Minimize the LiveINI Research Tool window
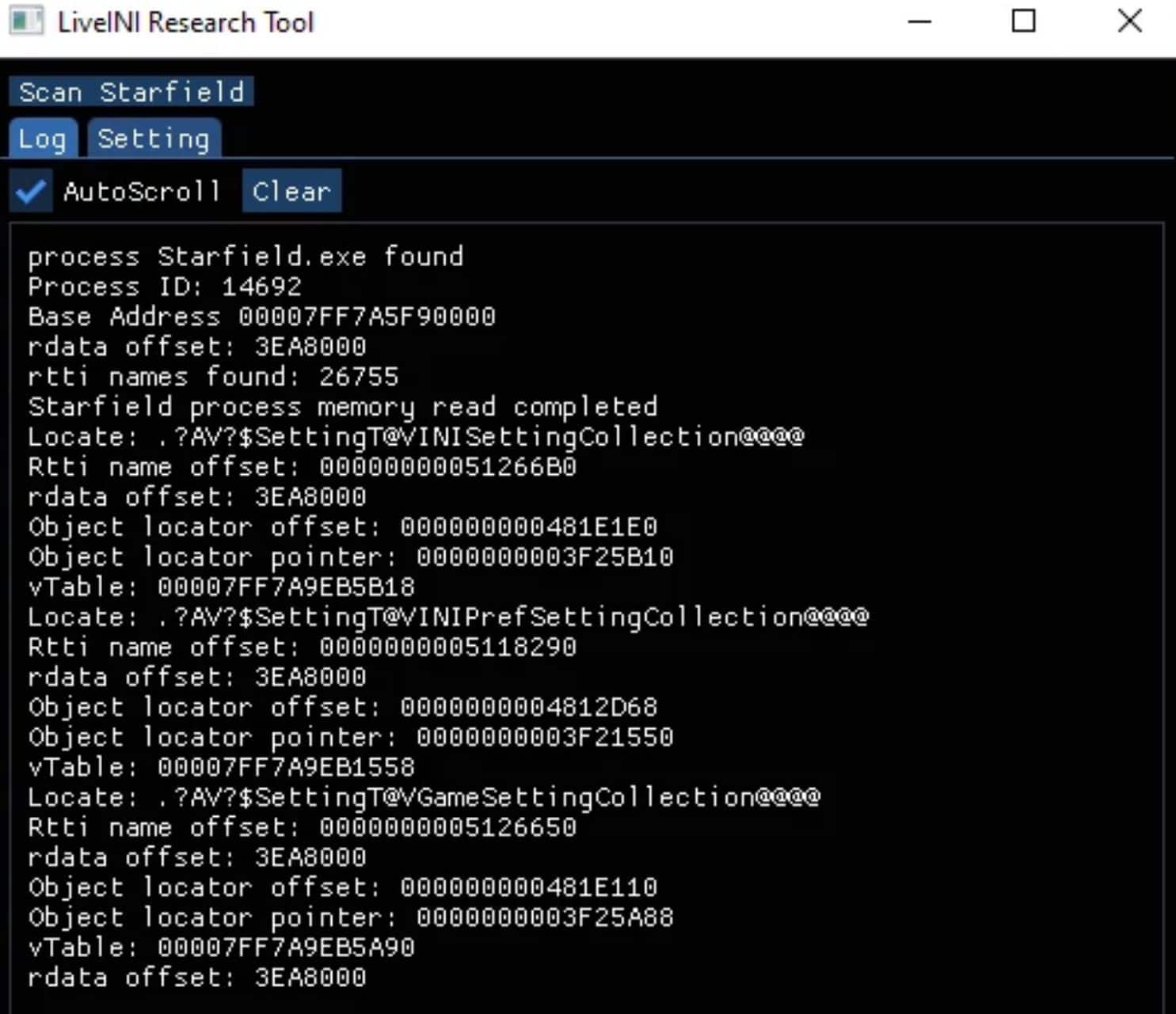Image resolution: width=1176 pixels, height=1014 pixels. (919, 21)
